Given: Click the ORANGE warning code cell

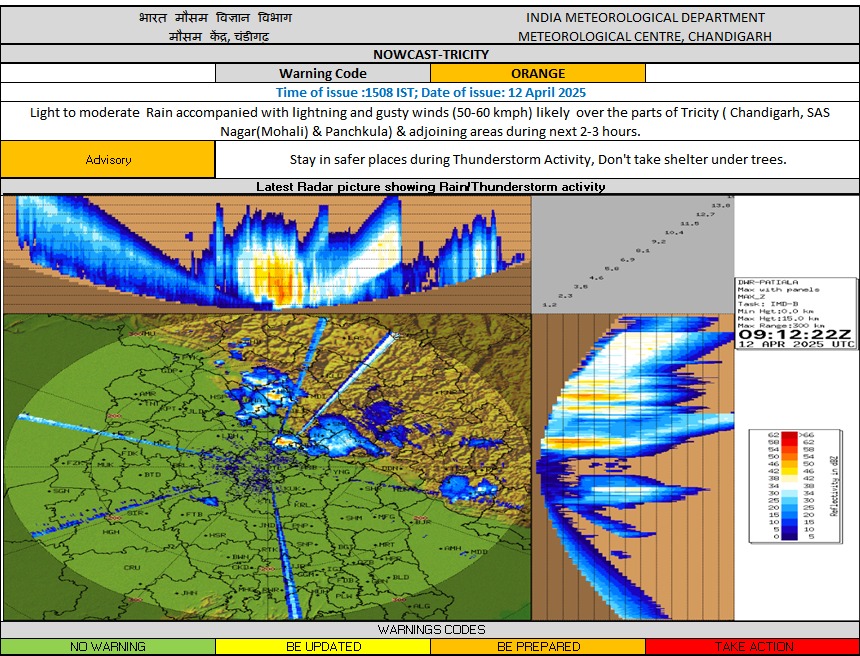Looking at the screenshot, I should tap(538, 73).
